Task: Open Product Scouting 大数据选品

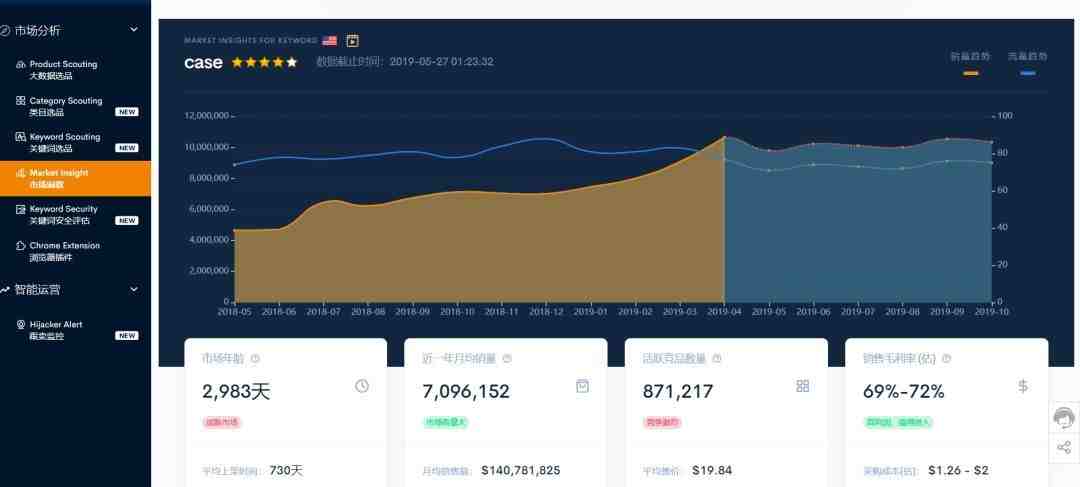Action: pyautogui.click(x=63, y=70)
